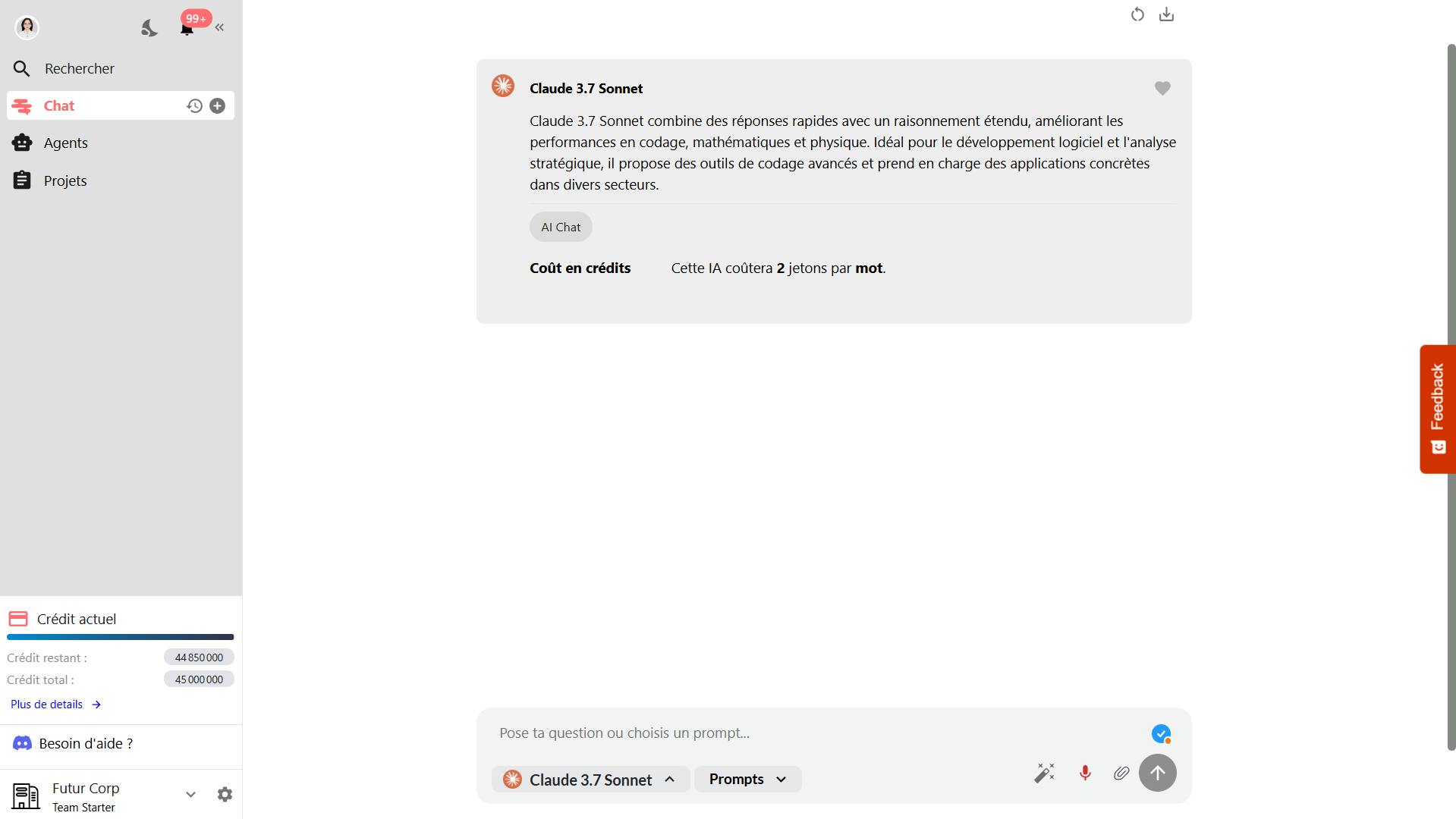Click the regenerate refresh icon
The width and height of the screenshot is (1456, 819).
[x=1137, y=14]
